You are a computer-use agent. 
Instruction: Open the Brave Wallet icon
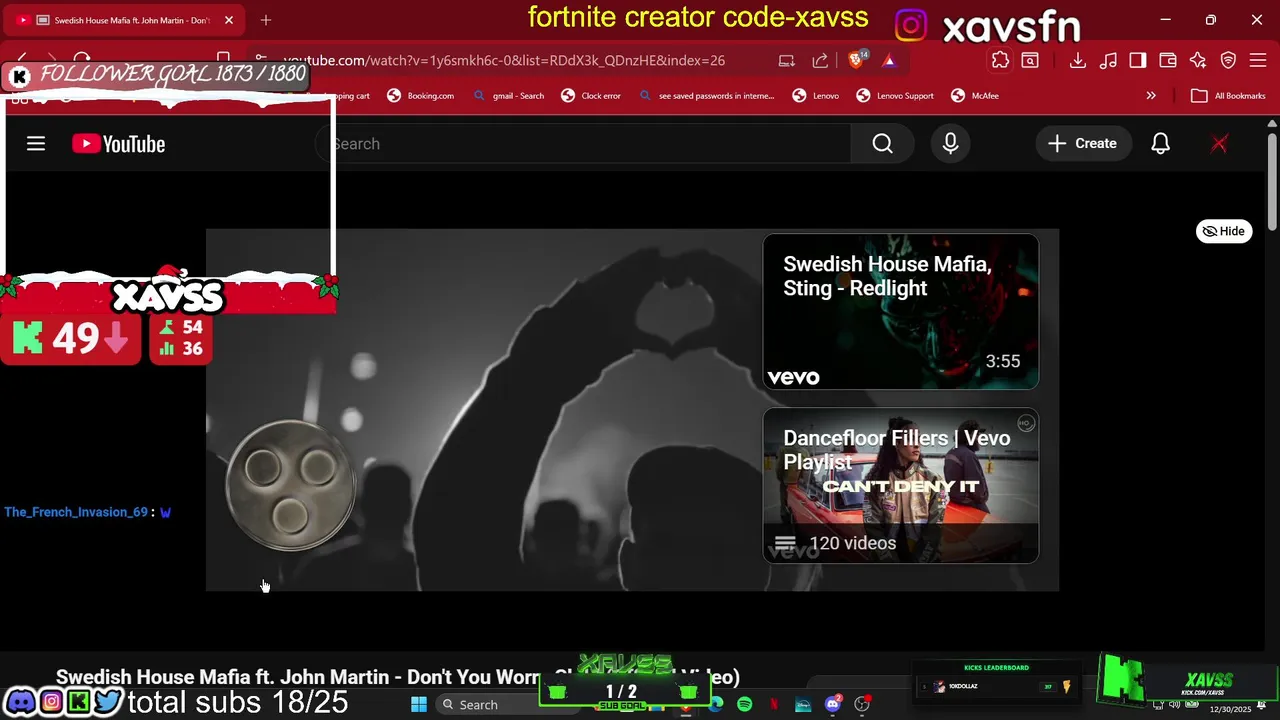tap(1167, 60)
